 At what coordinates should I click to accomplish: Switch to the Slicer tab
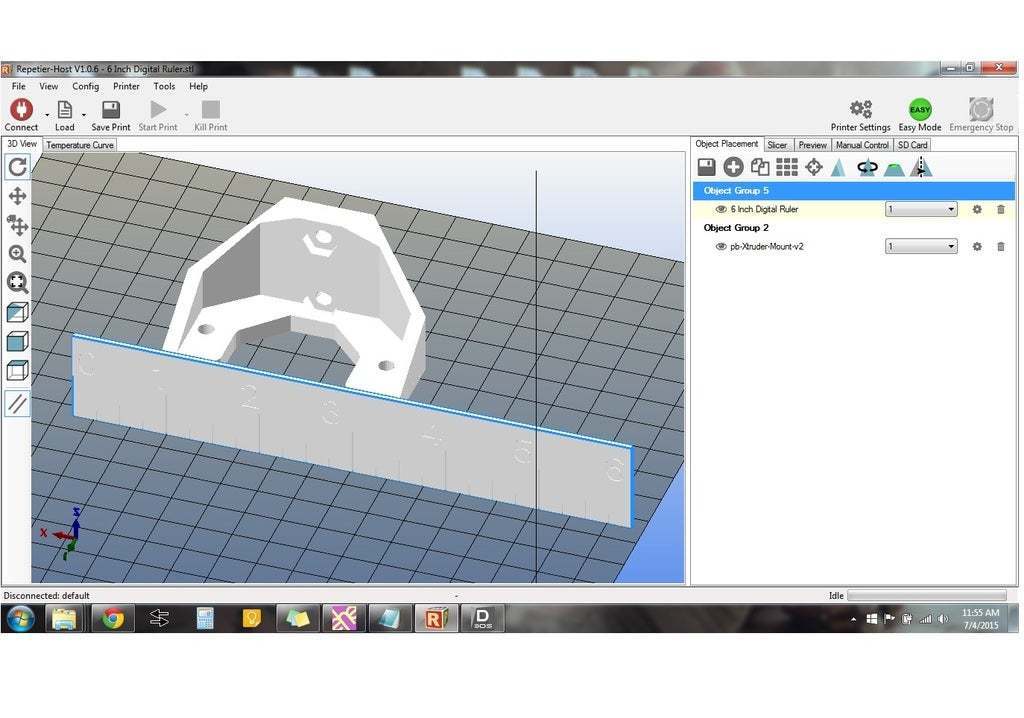(x=777, y=145)
